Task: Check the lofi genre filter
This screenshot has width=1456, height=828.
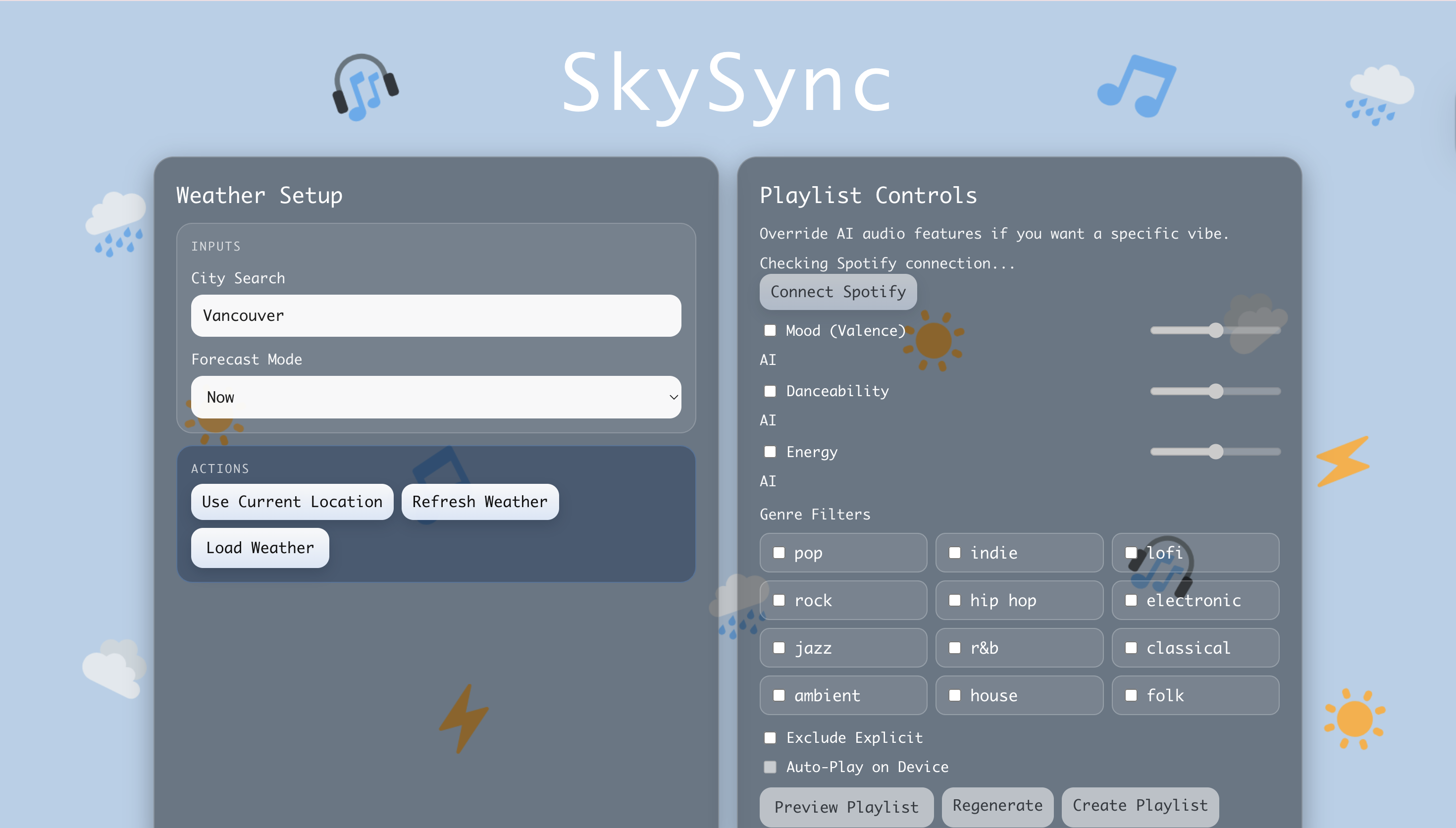Action: 1131,553
